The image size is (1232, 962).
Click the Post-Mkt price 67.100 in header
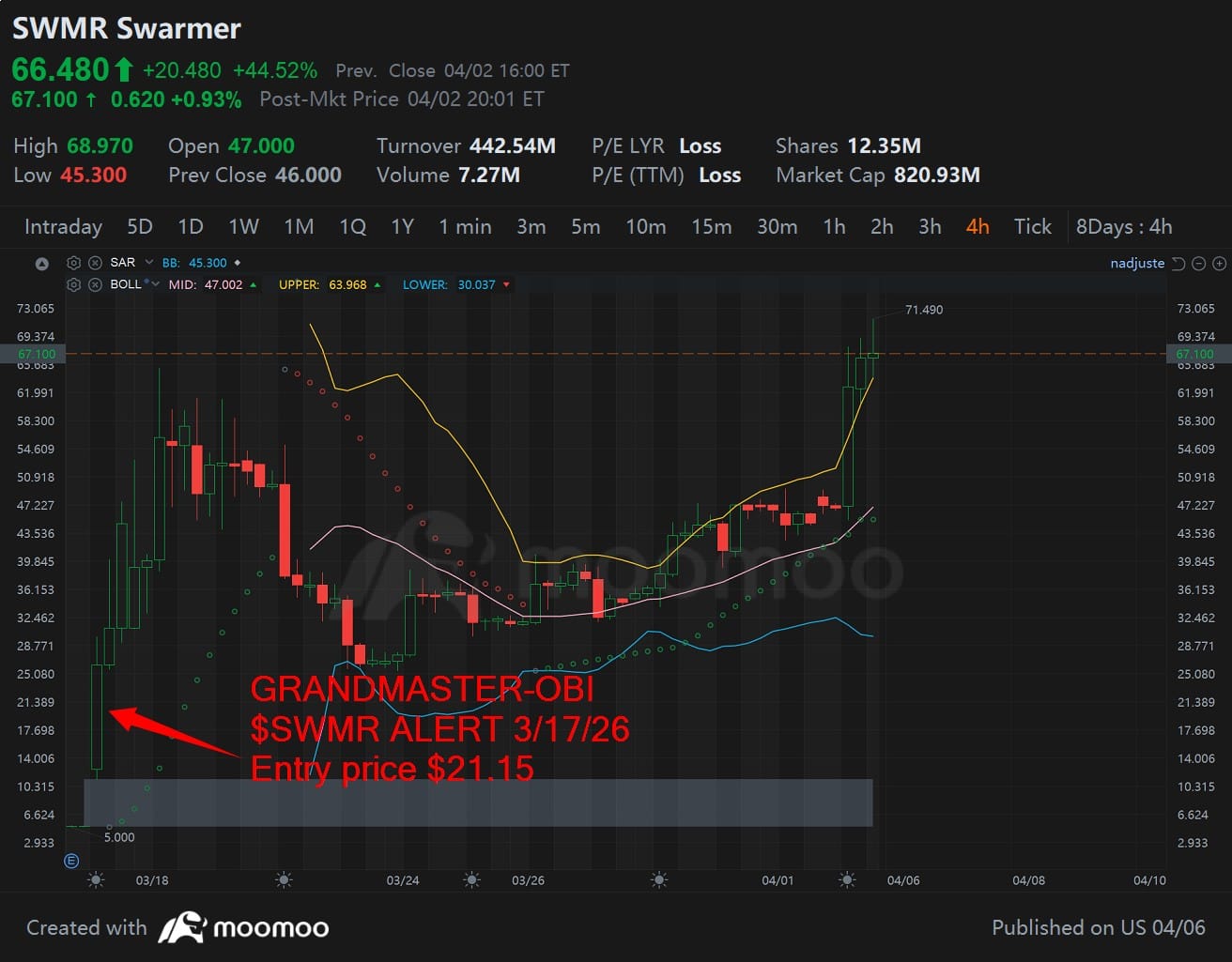coord(44,99)
